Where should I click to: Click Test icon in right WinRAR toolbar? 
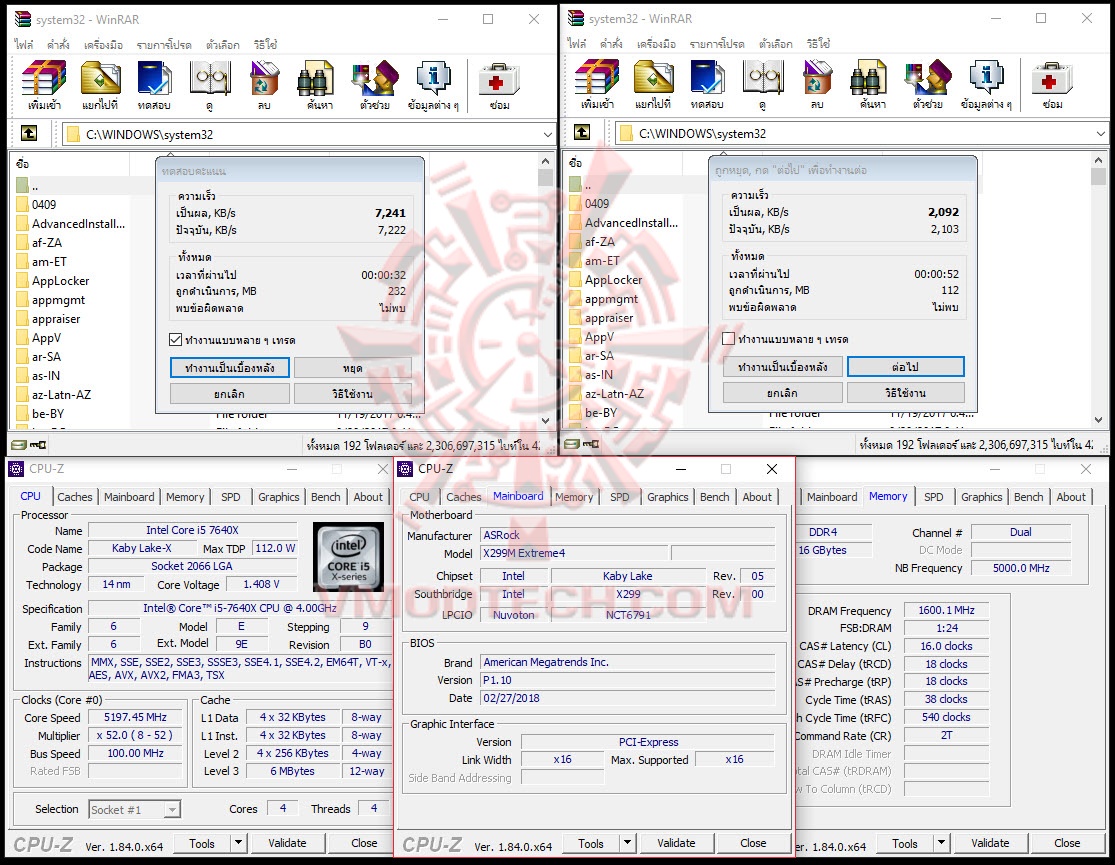tap(708, 85)
